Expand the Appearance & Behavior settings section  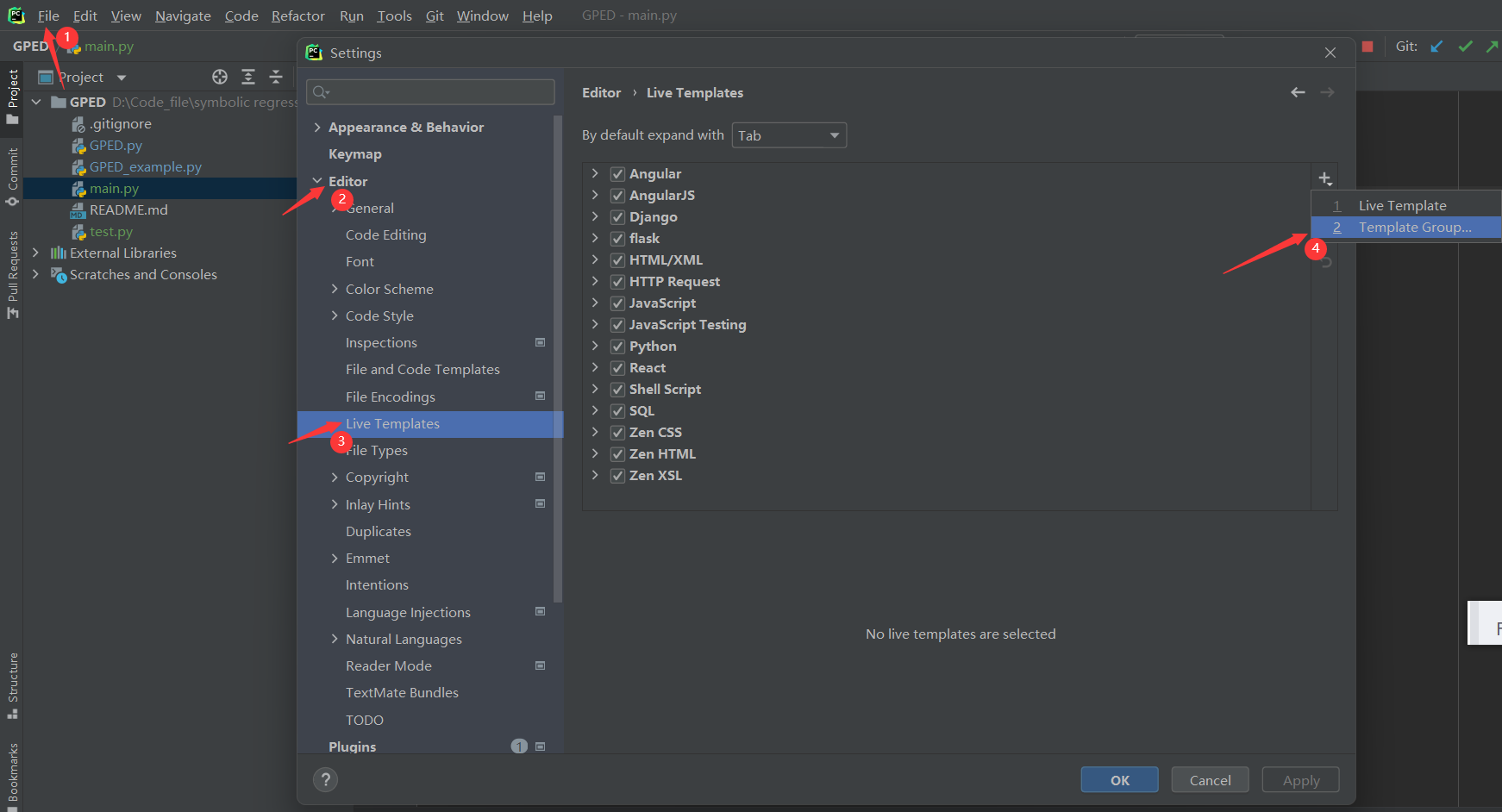pyautogui.click(x=317, y=127)
